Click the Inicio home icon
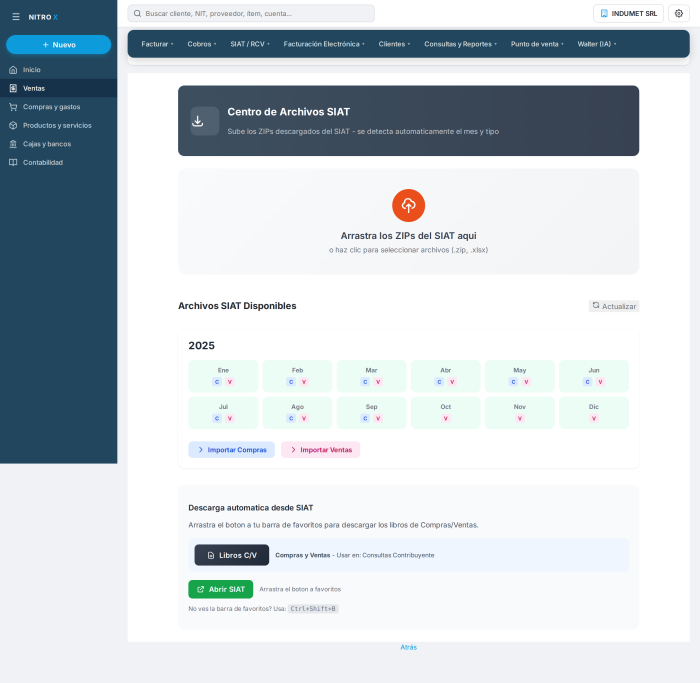Screen dimensions: 700x683 13,70
